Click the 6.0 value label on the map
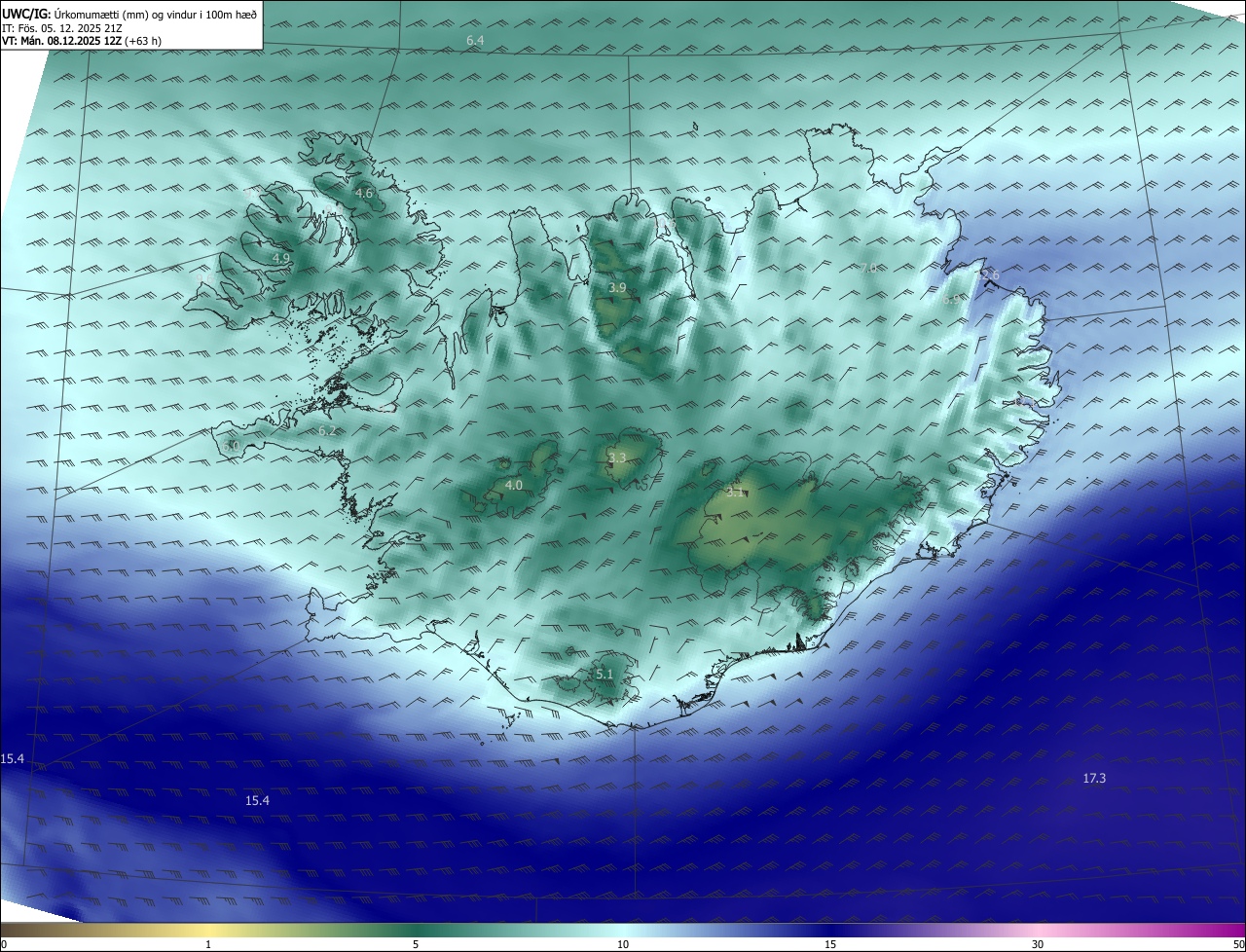 [x=231, y=446]
